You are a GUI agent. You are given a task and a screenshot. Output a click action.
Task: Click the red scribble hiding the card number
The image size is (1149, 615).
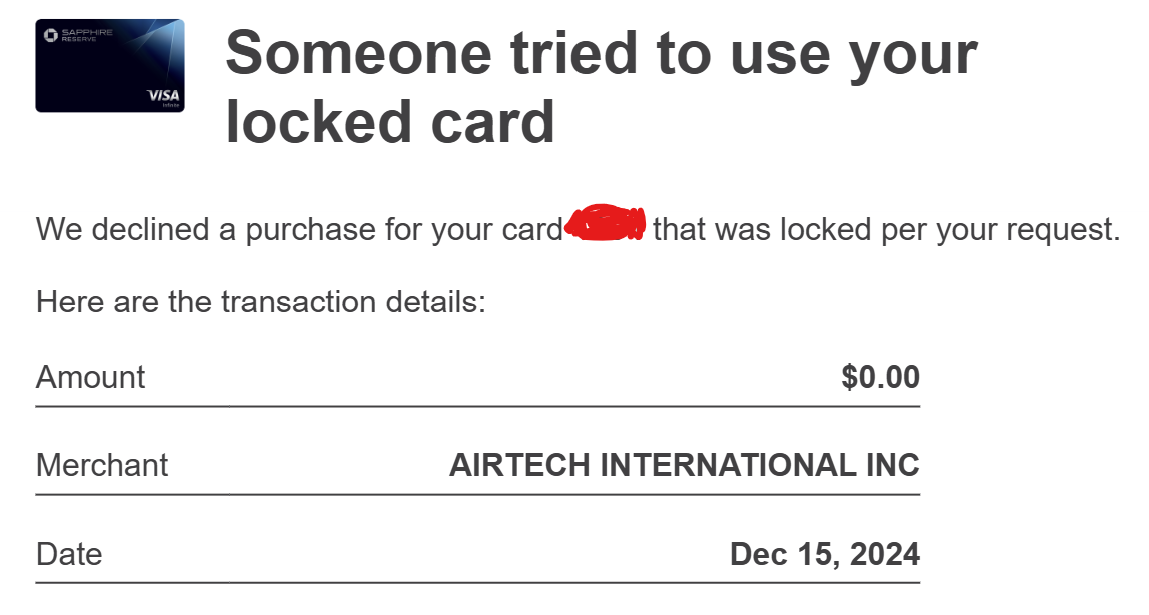pos(607,225)
